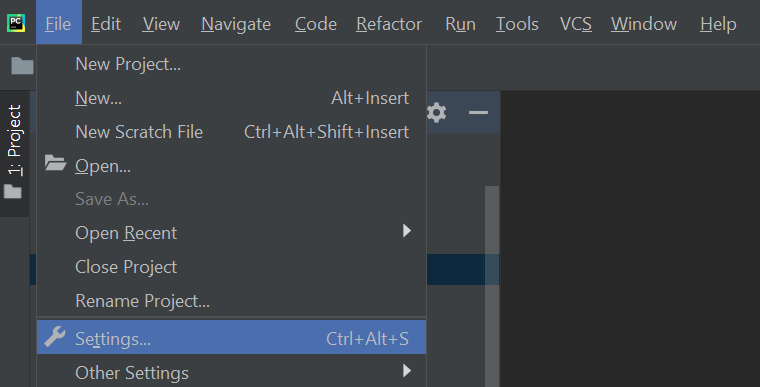The height and width of the screenshot is (387, 760).
Task: Click the project panel vertical scrollbar
Action: [492, 286]
